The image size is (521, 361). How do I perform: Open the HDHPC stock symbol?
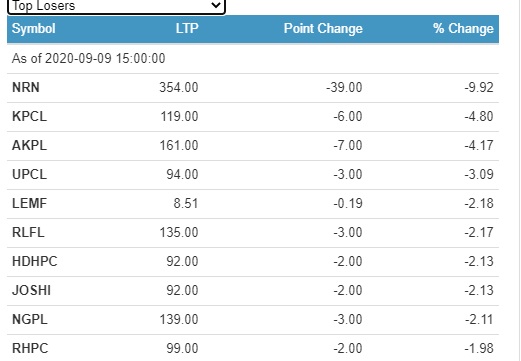click(35, 262)
